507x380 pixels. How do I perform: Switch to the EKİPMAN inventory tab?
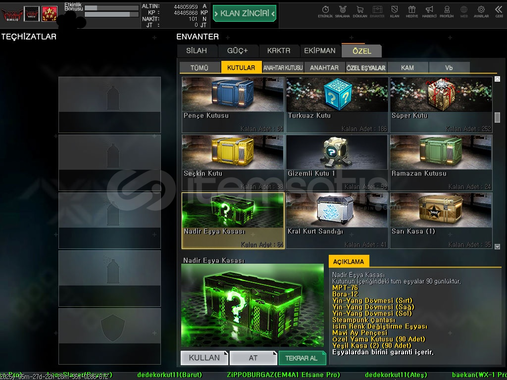click(320, 51)
